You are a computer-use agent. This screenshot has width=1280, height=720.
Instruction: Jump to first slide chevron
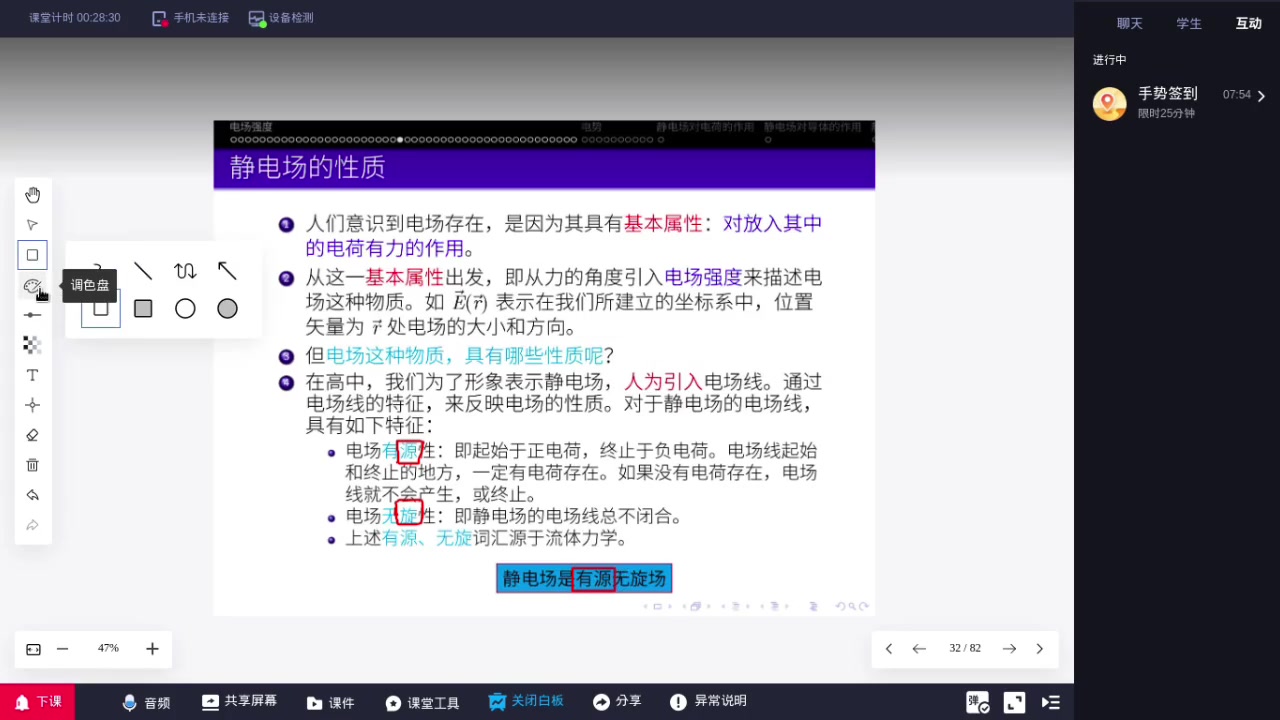(x=889, y=649)
